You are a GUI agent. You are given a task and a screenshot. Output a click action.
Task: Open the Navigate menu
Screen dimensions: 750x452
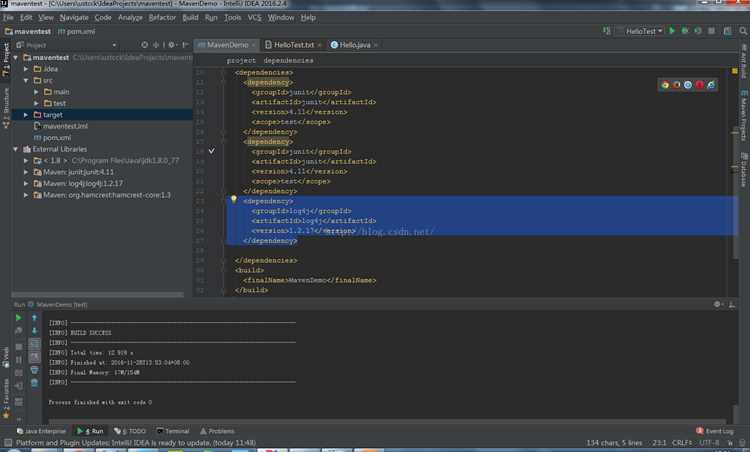(x=74, y=18)
